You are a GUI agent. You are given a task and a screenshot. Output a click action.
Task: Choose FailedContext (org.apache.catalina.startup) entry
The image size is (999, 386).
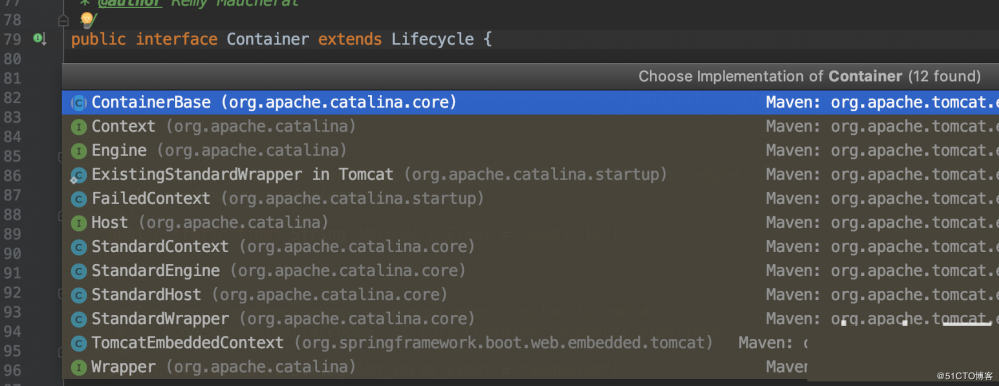click(530, 199)
